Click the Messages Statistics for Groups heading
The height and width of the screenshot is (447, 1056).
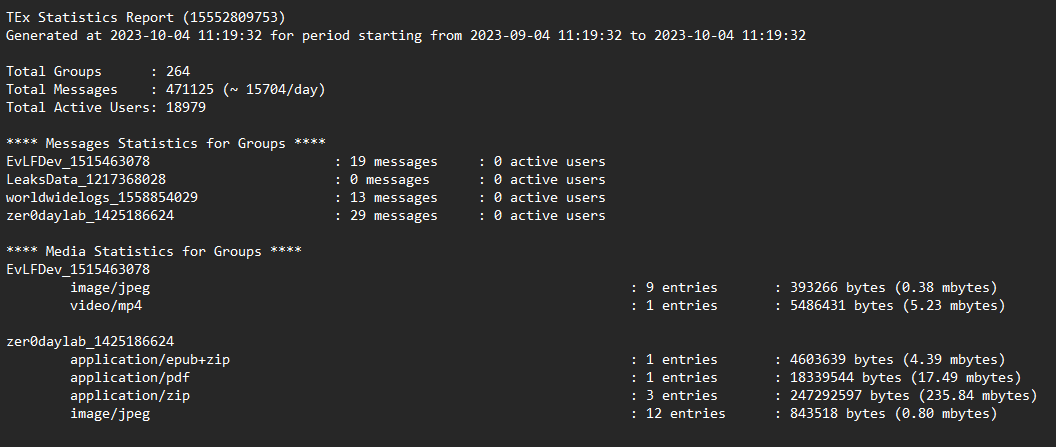(x=166, y=143)
